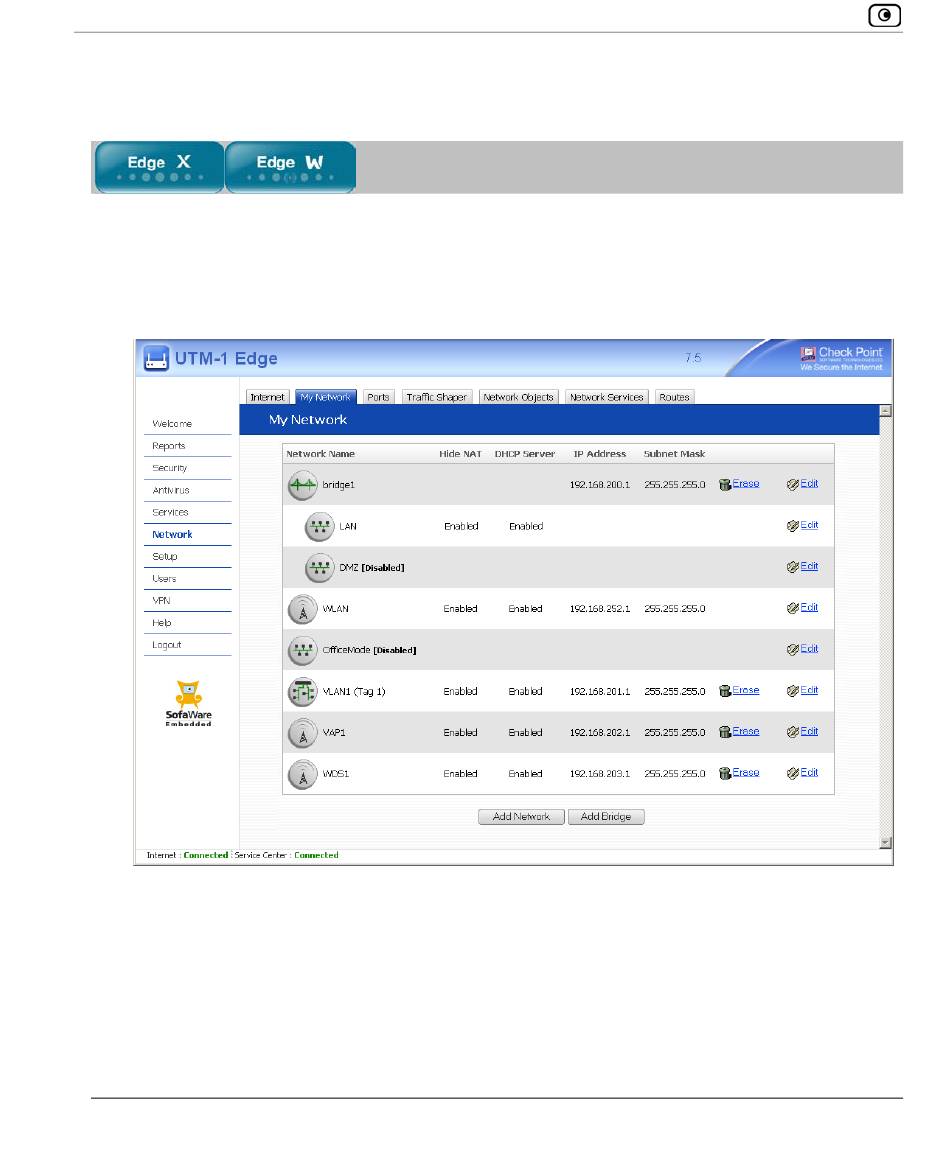Viewport: 950px width, 1176px height.
Task: Click the Edge X badge
Action: pyautogui.click(x=159, y=167)
